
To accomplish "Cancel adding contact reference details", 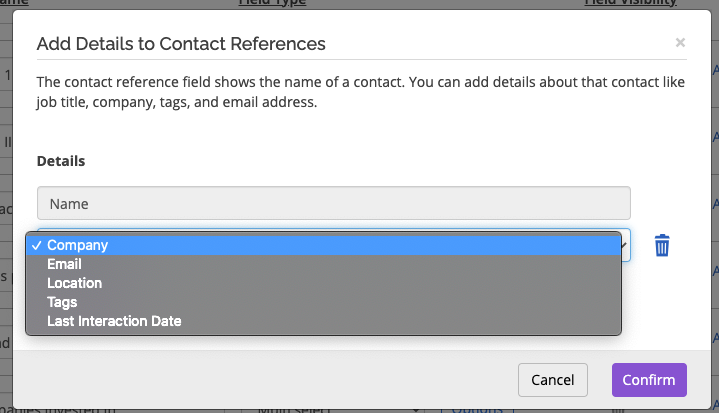I will [x=553, y=380].
